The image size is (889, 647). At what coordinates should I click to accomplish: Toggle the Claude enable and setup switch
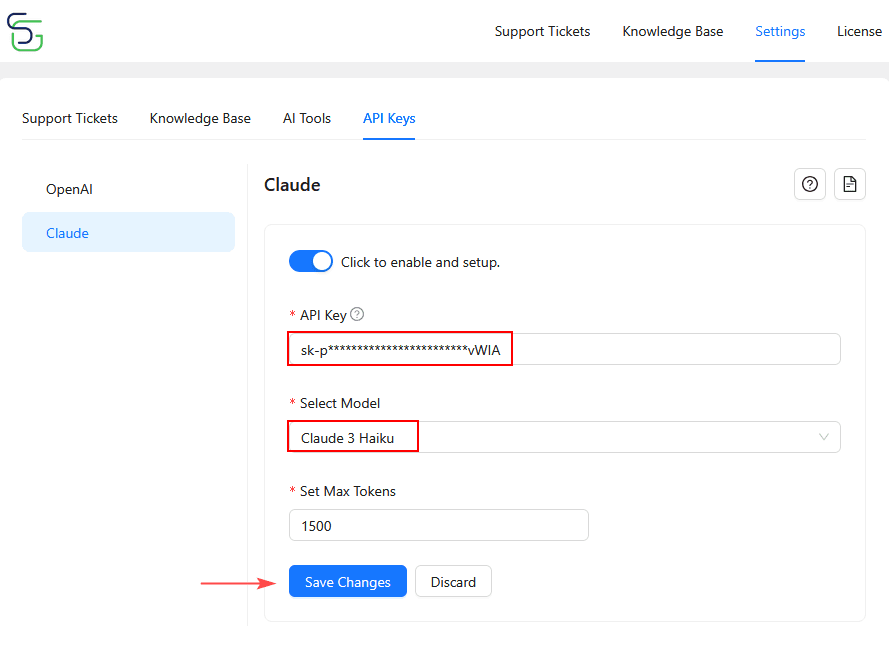[x=311, y=262]
